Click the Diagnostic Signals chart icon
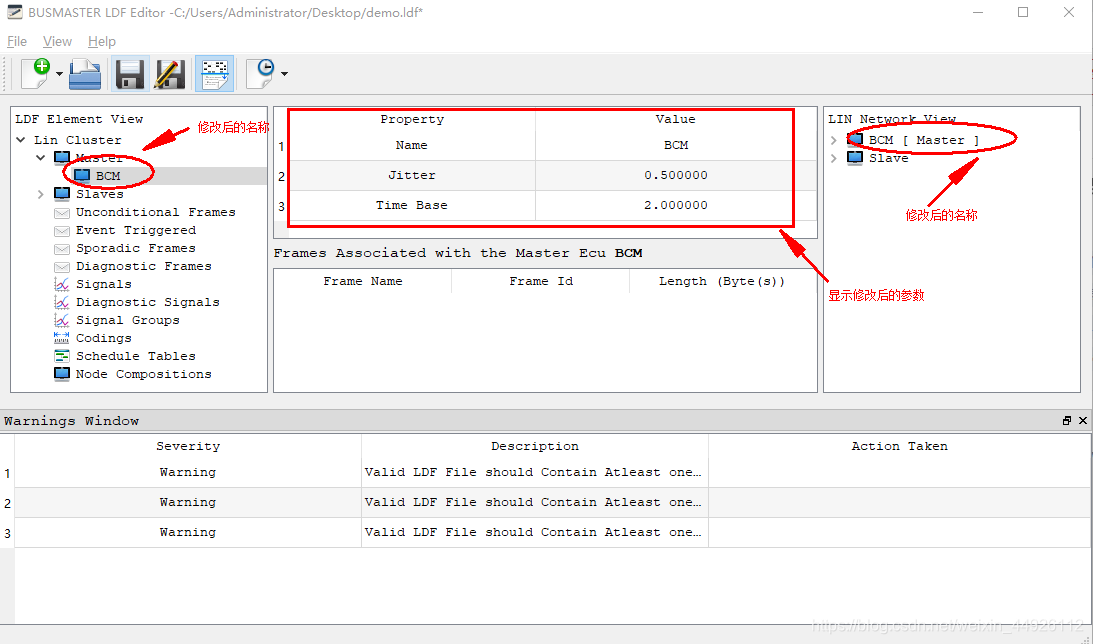The height and width of the screenshot is (644, 1093). pos(62,302)
